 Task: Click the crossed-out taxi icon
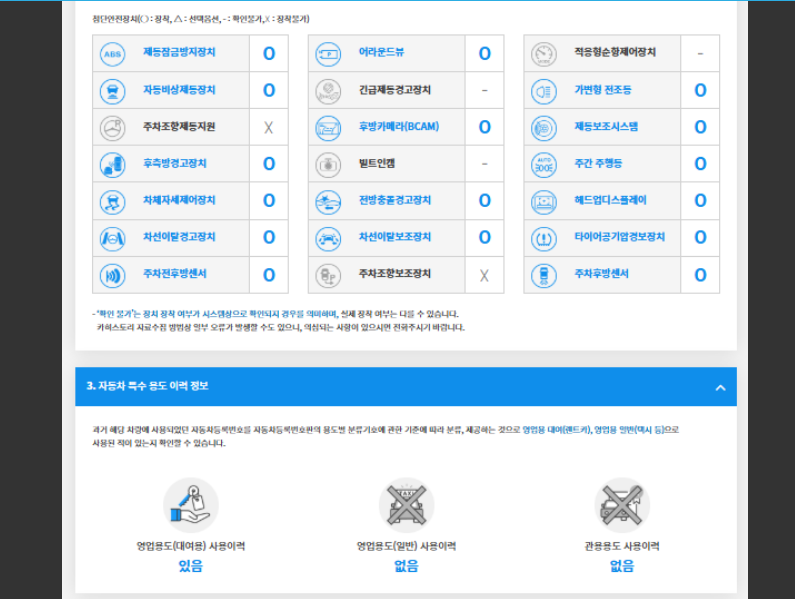(406, 505)
